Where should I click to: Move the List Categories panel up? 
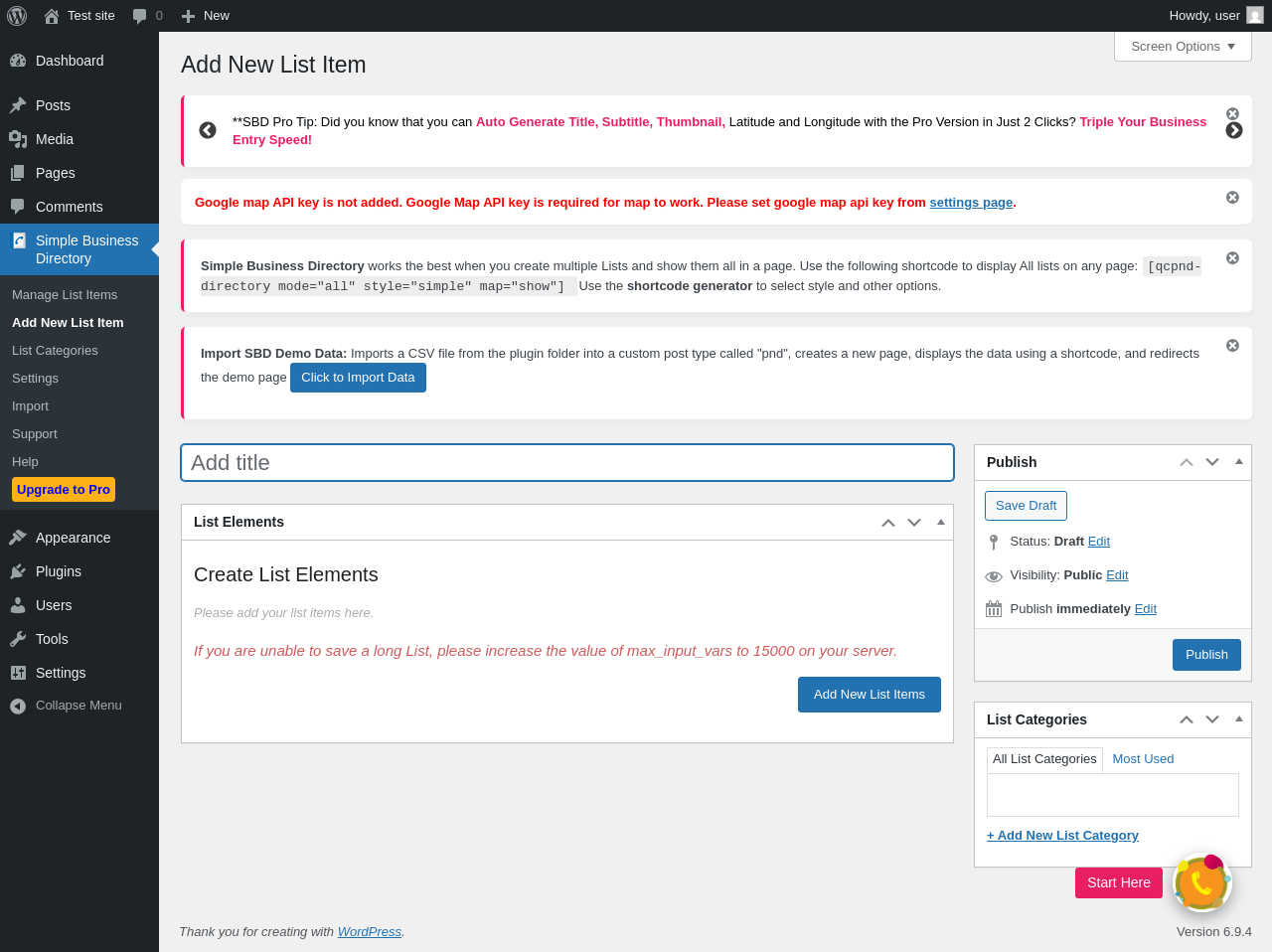[x=1187, y=719]
